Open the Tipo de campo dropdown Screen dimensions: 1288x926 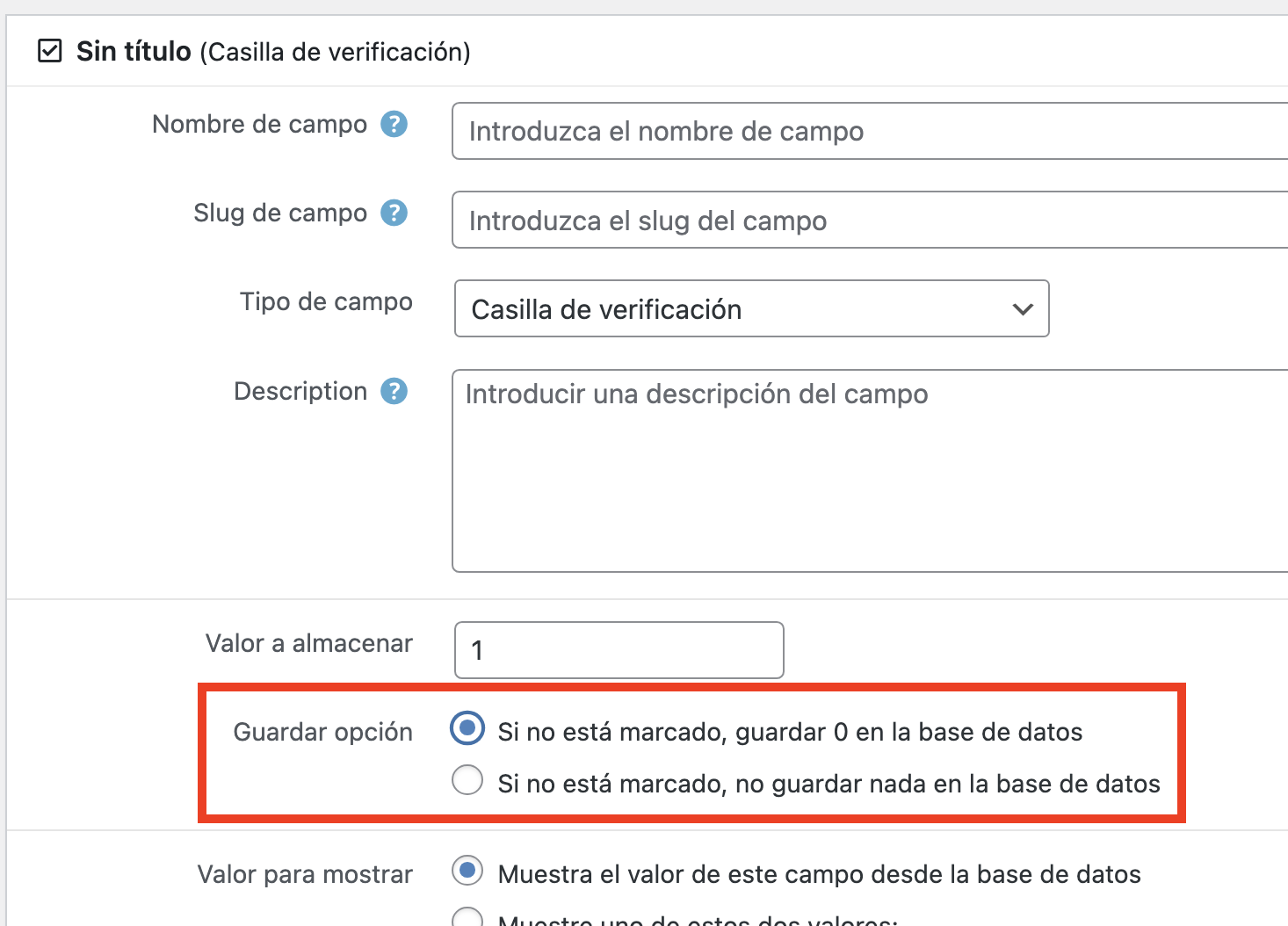point(752,308)
